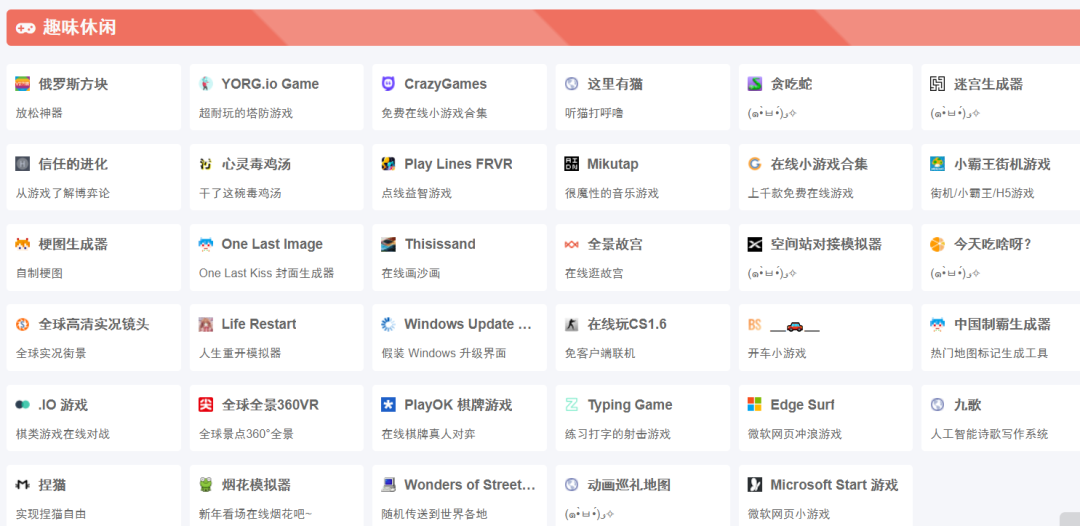The height and width of the screenshot is (526, 1080).
Task: Click the One Last Image icon
Action: [205, 244]
